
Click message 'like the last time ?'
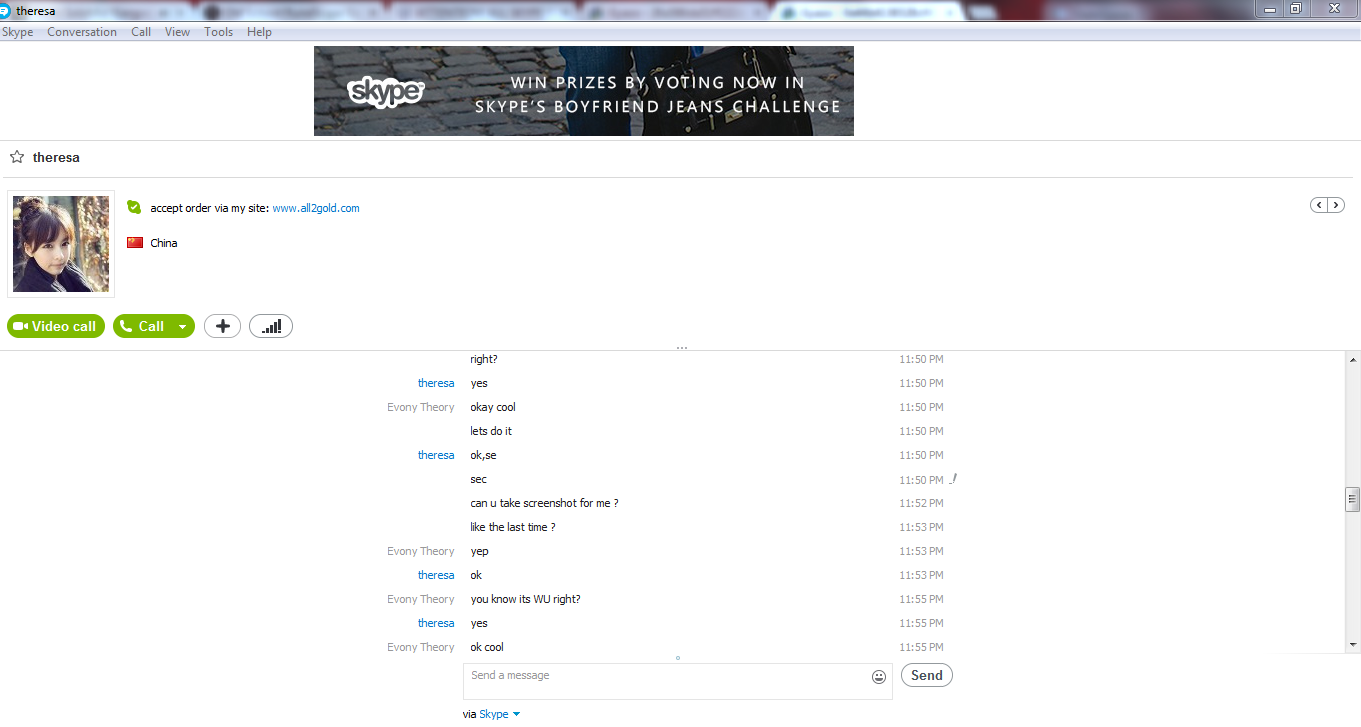click(512, 527)
